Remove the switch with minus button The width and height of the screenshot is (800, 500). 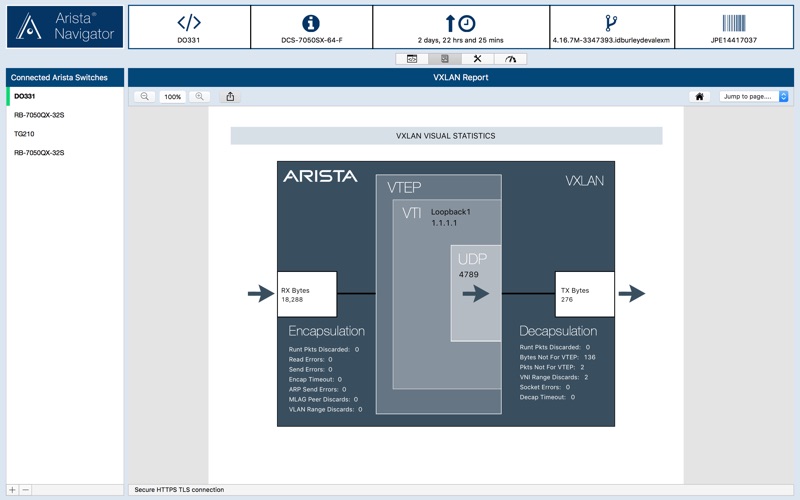click(x=26, y=490)
